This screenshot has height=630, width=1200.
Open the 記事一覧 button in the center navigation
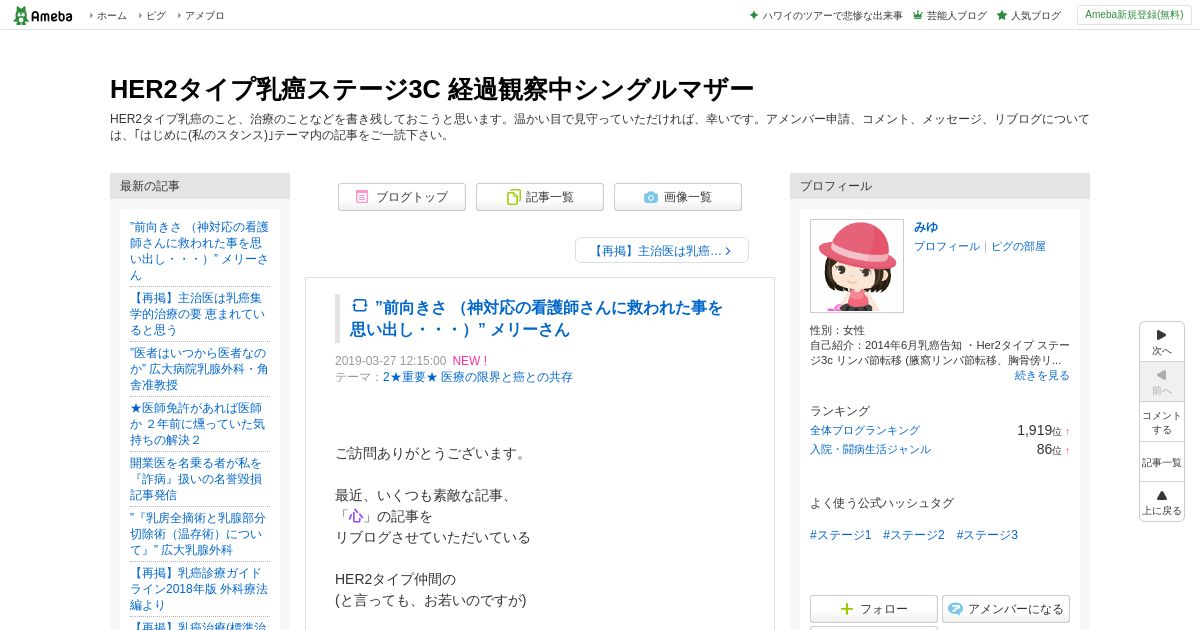click(540, 197)
